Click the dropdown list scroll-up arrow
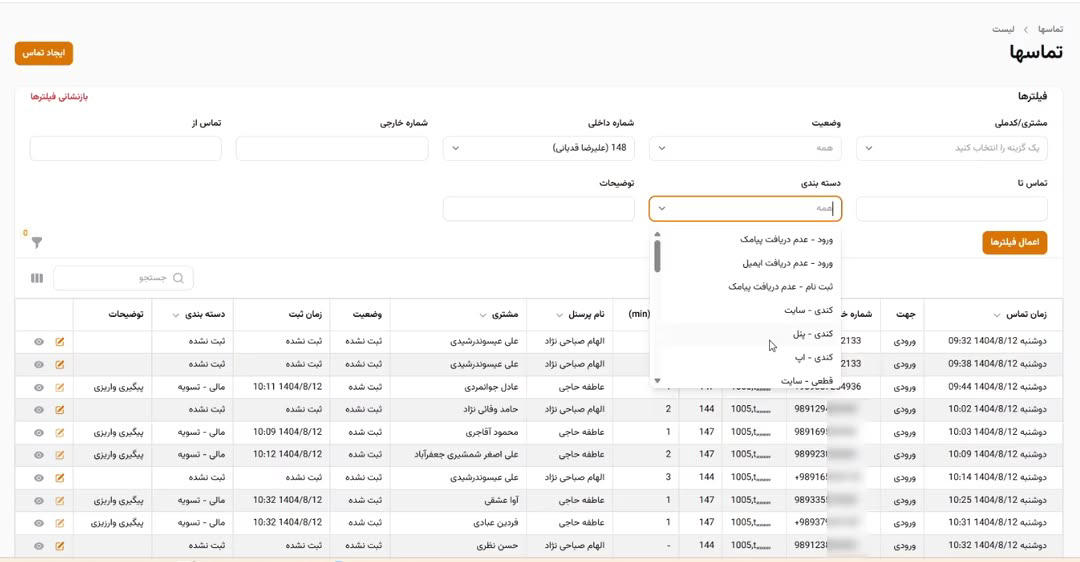 (657, 234)
